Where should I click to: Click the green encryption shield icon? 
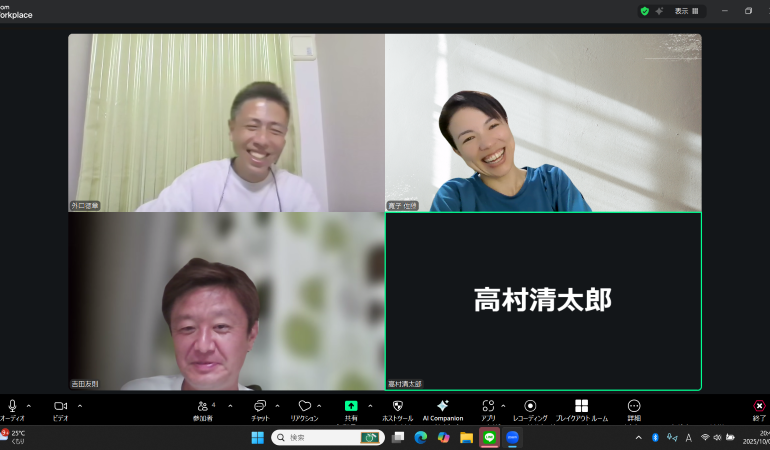[645, 11]
